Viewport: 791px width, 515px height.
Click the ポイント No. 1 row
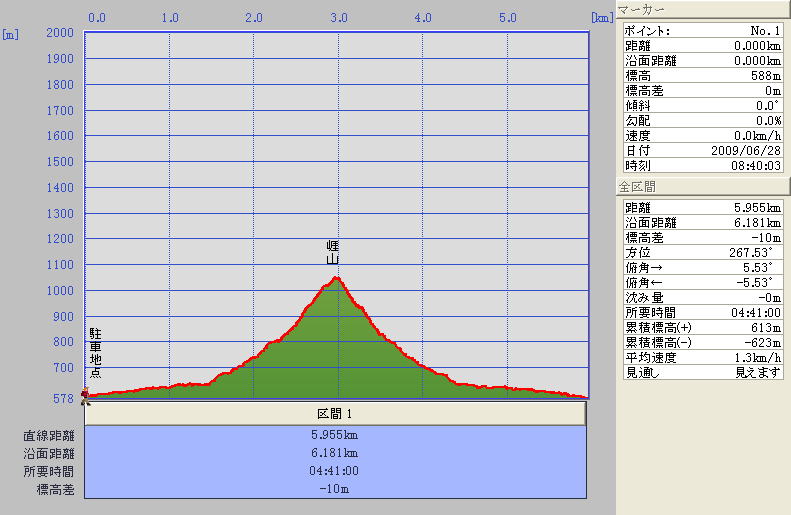click(x=703, y=31)
